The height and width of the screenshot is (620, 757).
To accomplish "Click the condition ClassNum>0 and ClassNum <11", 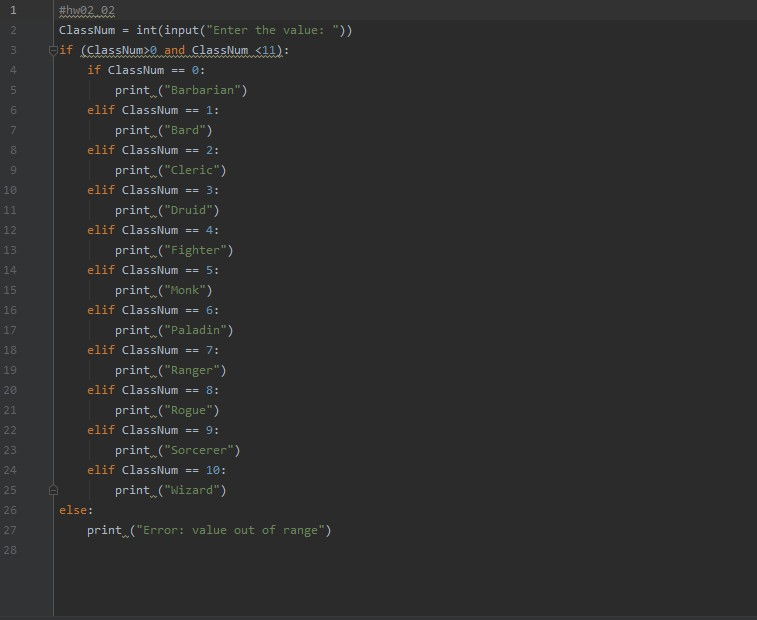I will (181, 50).
